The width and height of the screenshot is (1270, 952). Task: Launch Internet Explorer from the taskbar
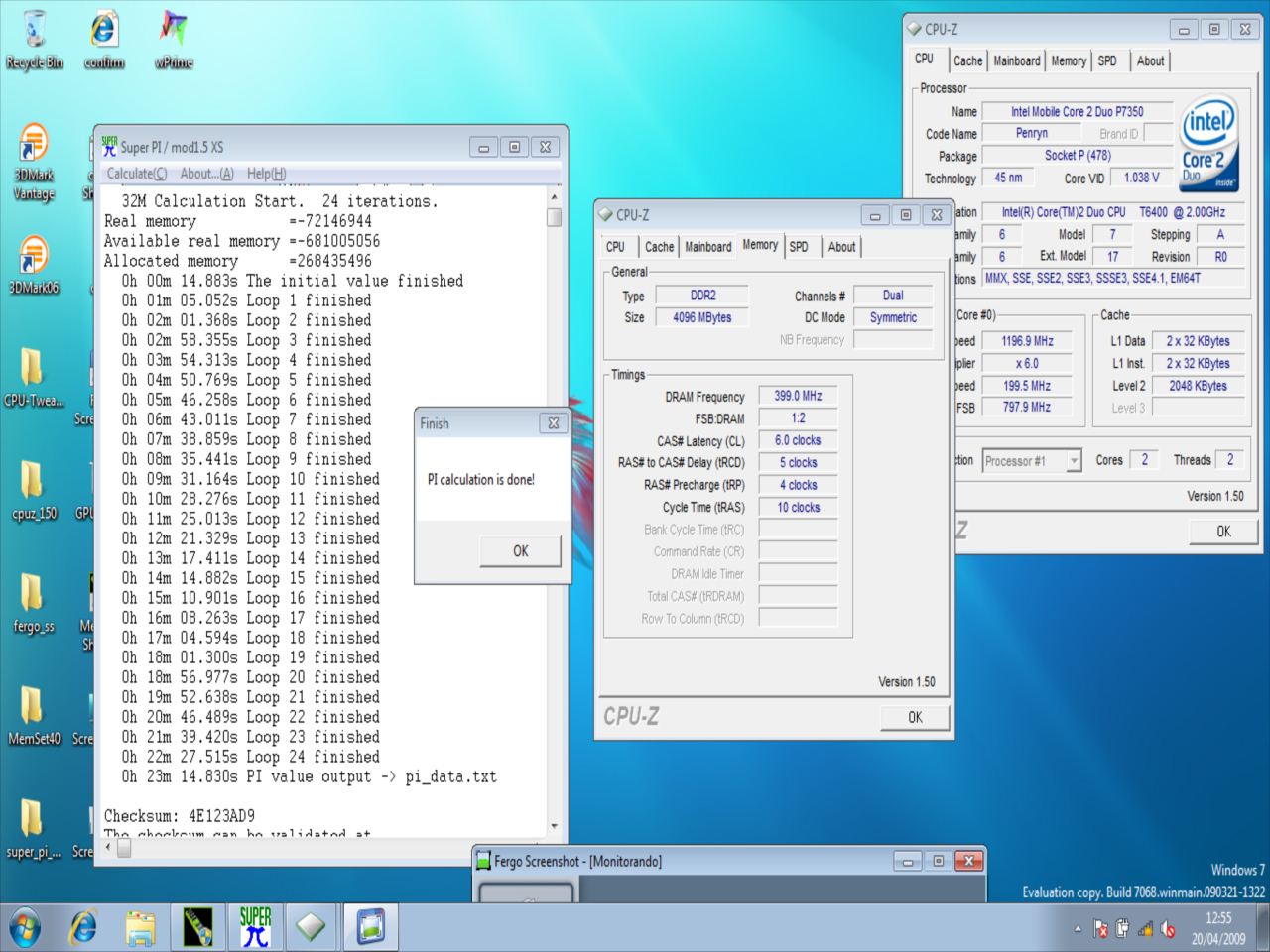83,928
